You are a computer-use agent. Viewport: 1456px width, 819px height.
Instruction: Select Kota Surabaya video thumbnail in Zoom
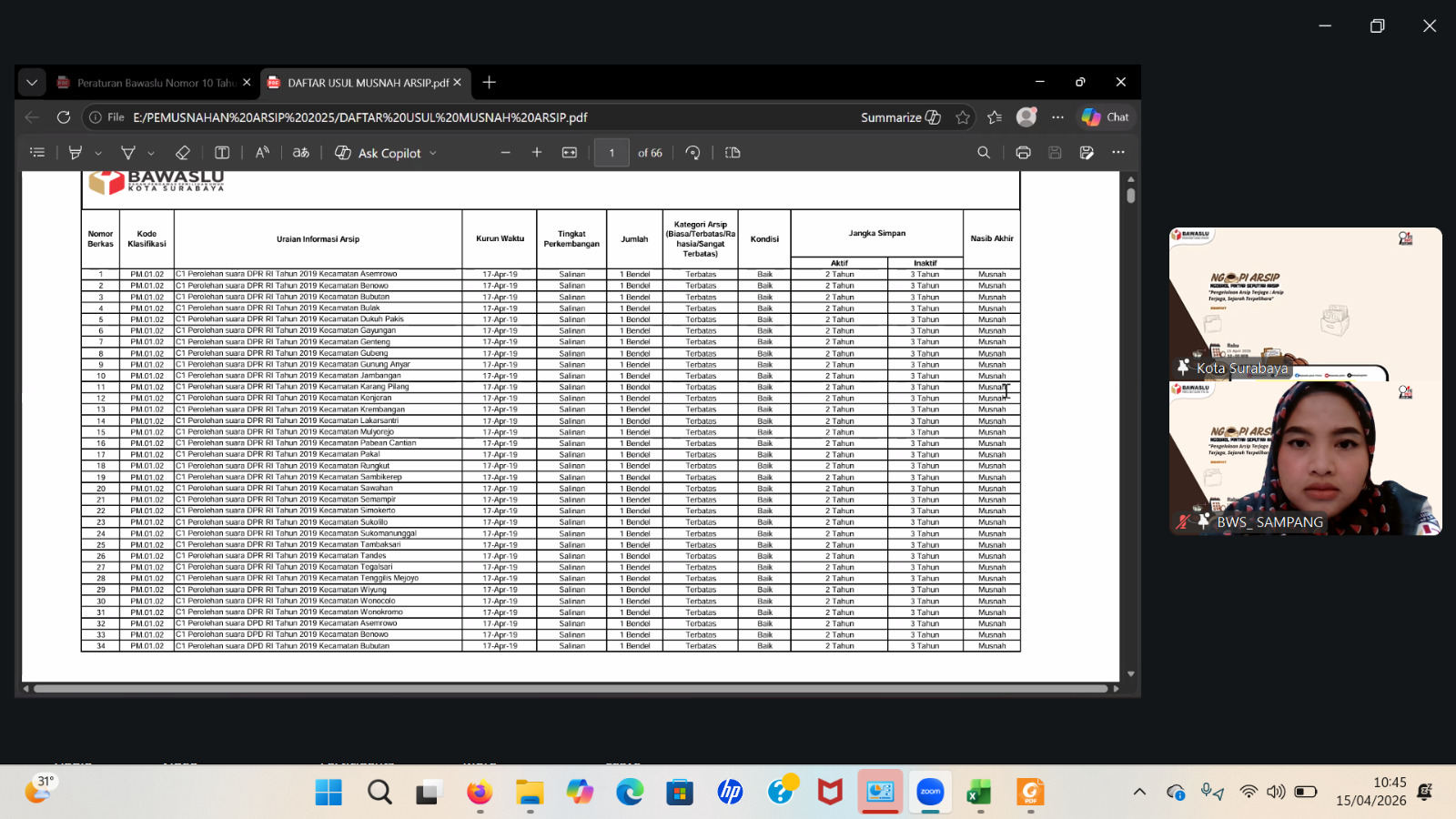pyautogui.click(x=1306, y=304)
